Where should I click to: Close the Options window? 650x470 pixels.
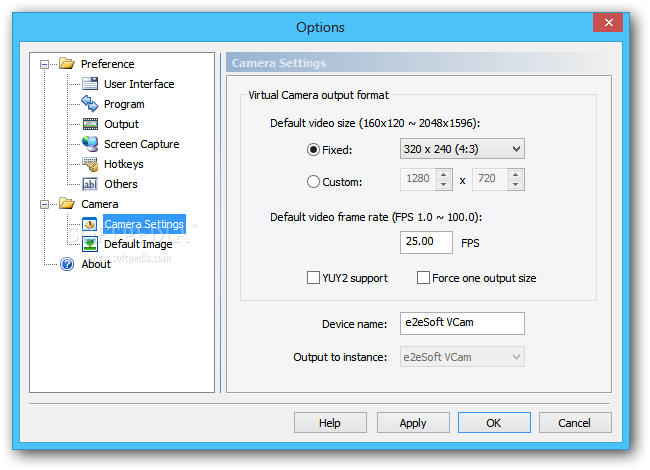point(608,22)
